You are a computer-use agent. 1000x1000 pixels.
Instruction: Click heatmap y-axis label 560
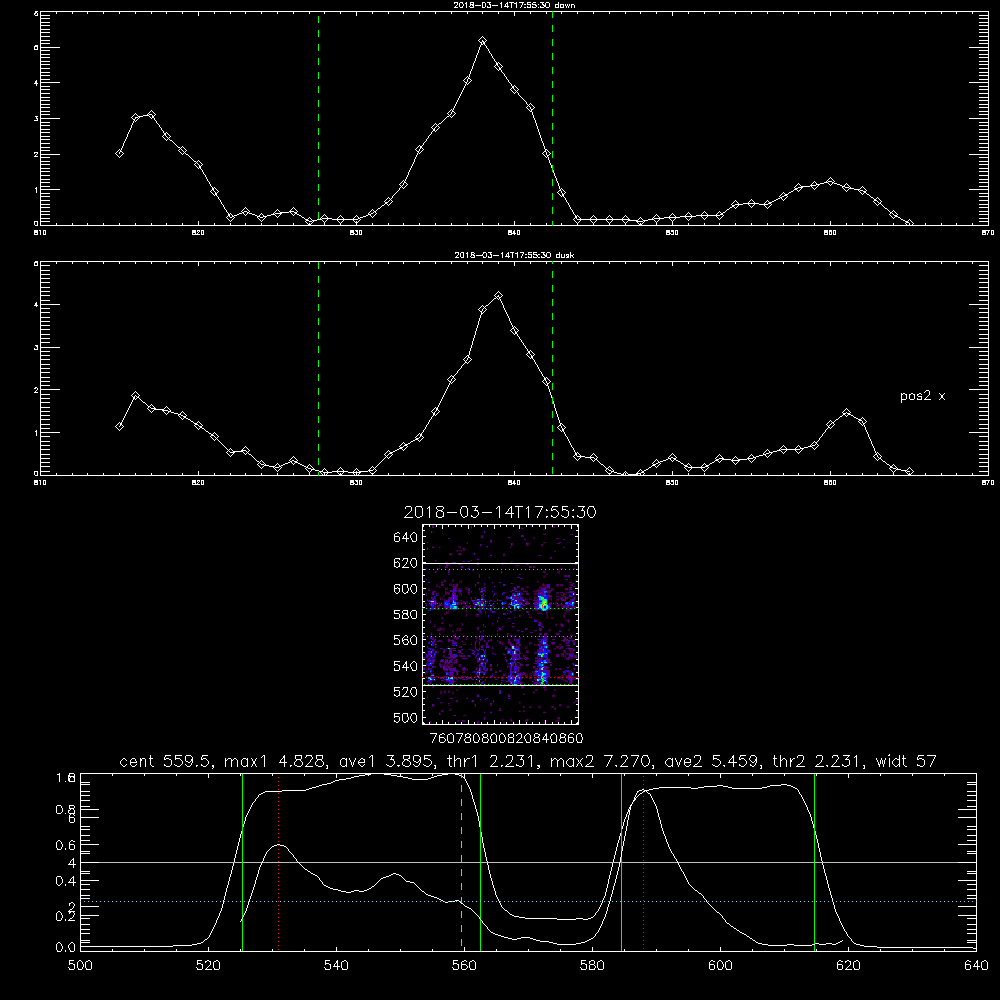pyautogui.click(x=406, y=640)
